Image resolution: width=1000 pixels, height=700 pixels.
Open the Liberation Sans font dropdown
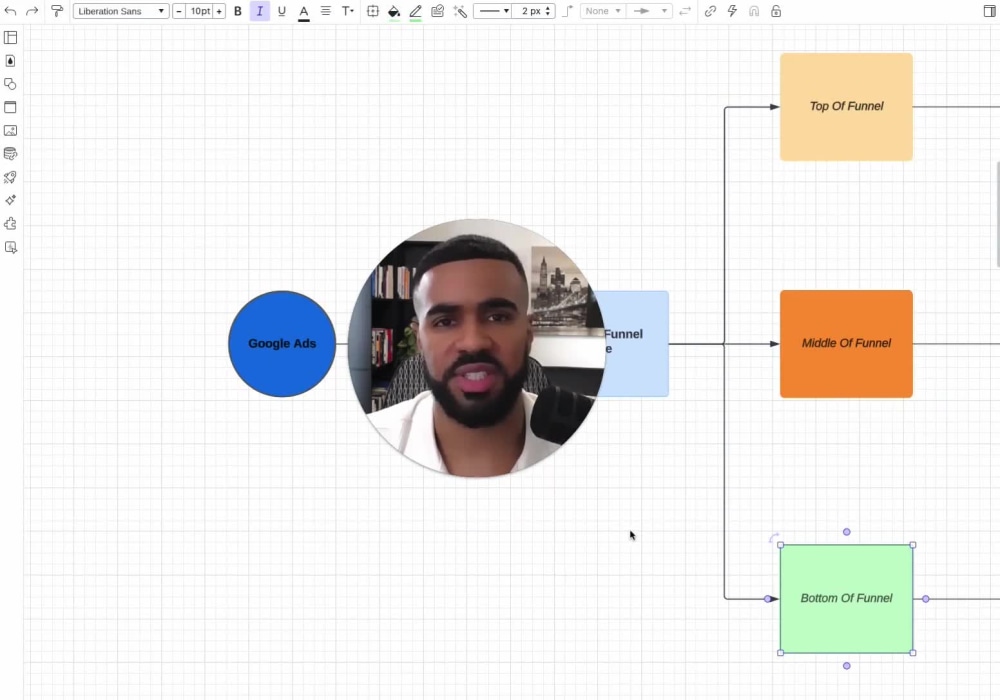point(121,11)
